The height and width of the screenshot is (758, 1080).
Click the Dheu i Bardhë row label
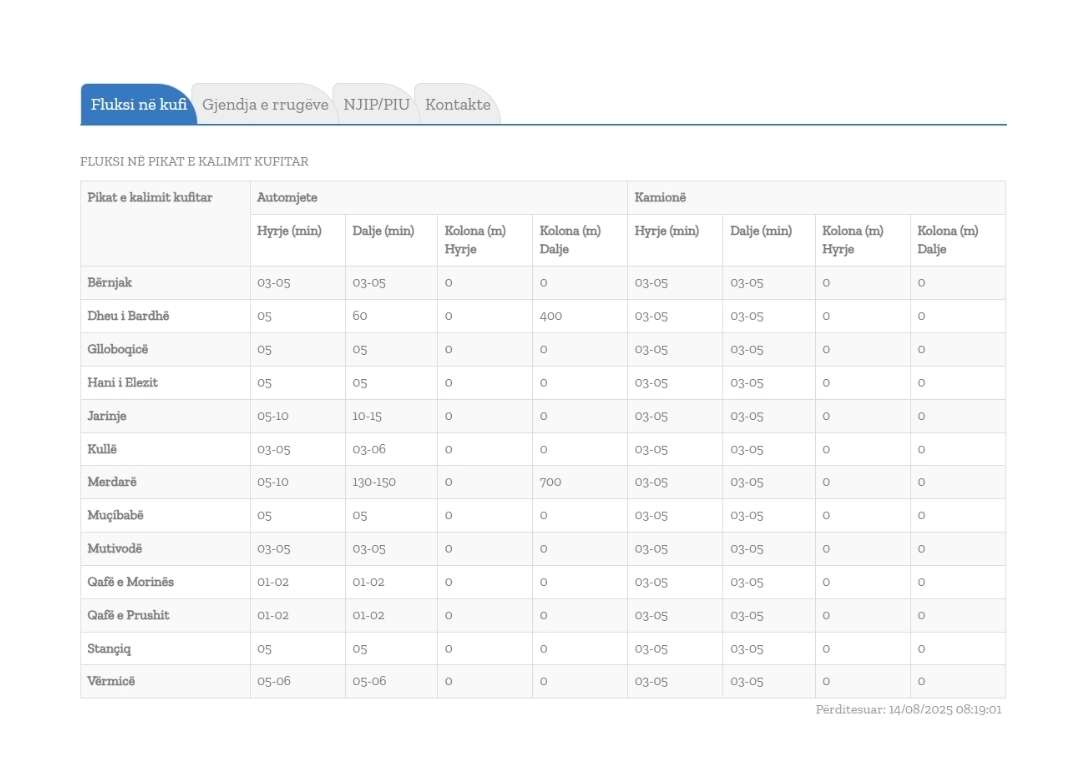tap(128, 316)
